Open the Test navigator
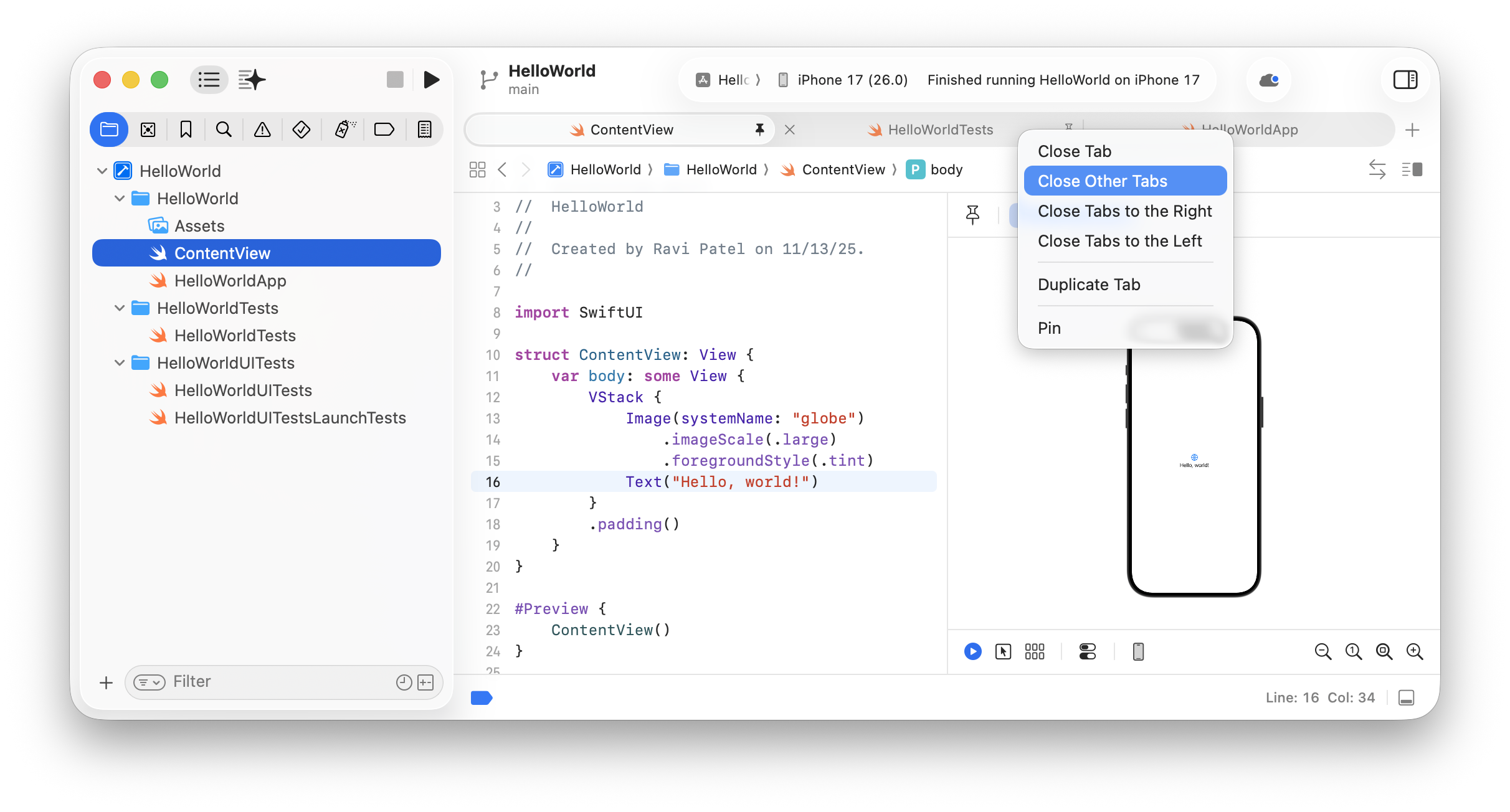The height and width of the screenshot is (812, 1510). click(302, 129)
